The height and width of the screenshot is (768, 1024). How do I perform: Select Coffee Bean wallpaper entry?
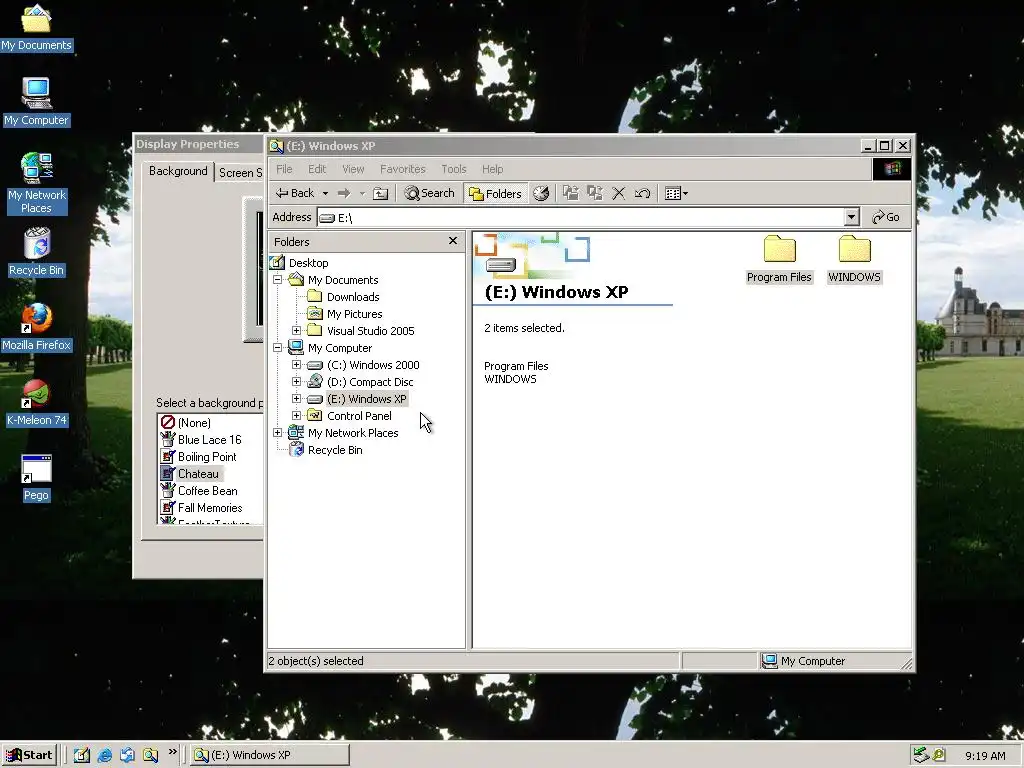[x=208, y=490]
